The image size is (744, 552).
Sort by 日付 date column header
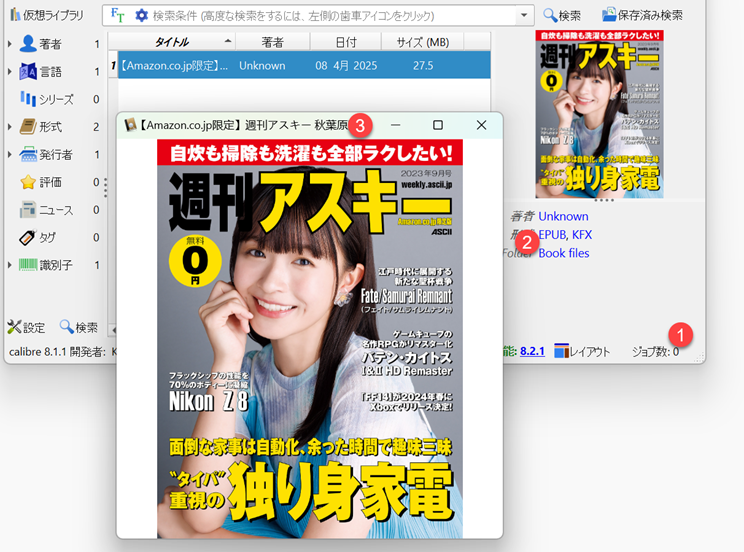tap(346, 42)
